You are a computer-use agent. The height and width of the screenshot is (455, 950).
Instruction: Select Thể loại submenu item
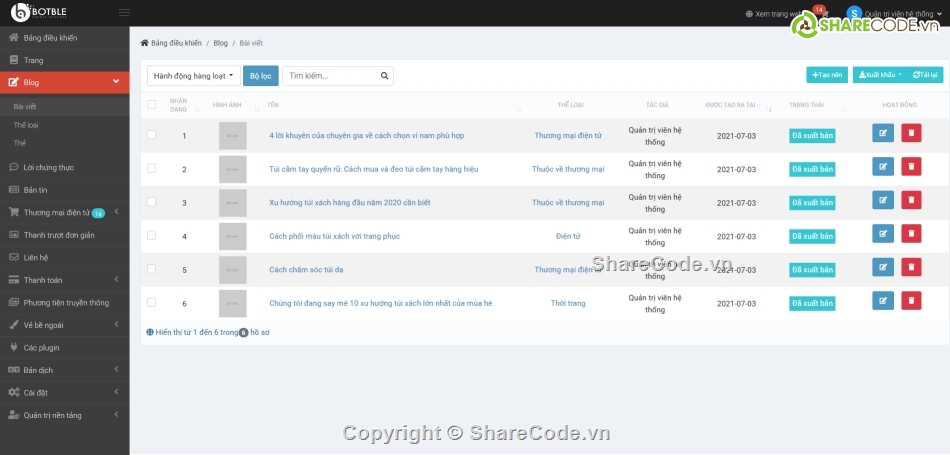(64, 125)
